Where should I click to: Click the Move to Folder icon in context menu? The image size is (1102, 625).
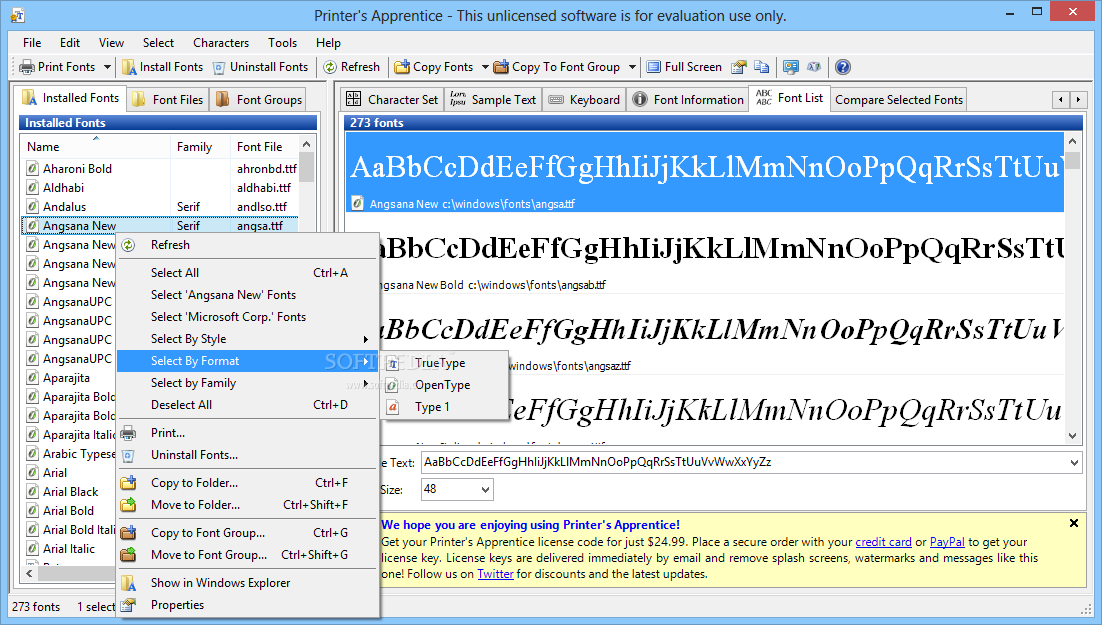click(128, 505)
